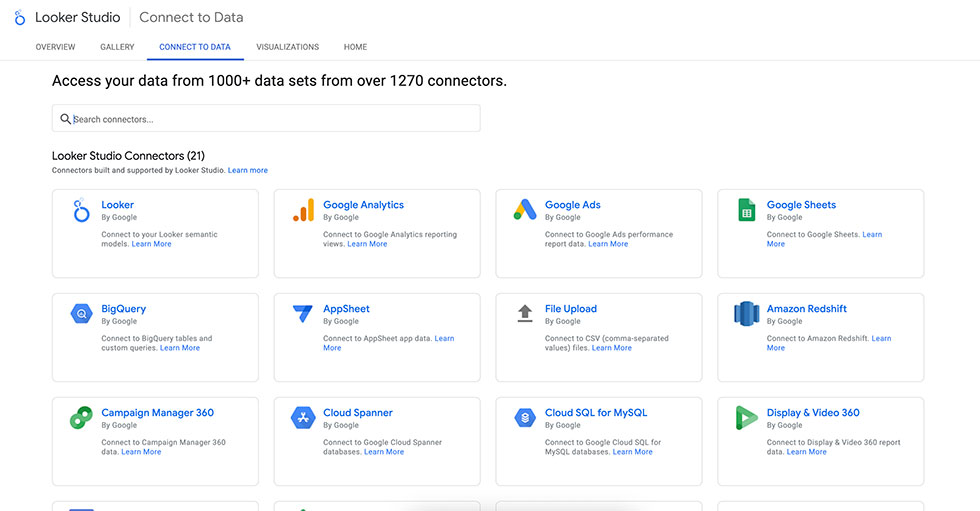Click Learn More in BigQuery card
Image resolution: width=980 pixels, height=511 pixels.
point(180,348)
